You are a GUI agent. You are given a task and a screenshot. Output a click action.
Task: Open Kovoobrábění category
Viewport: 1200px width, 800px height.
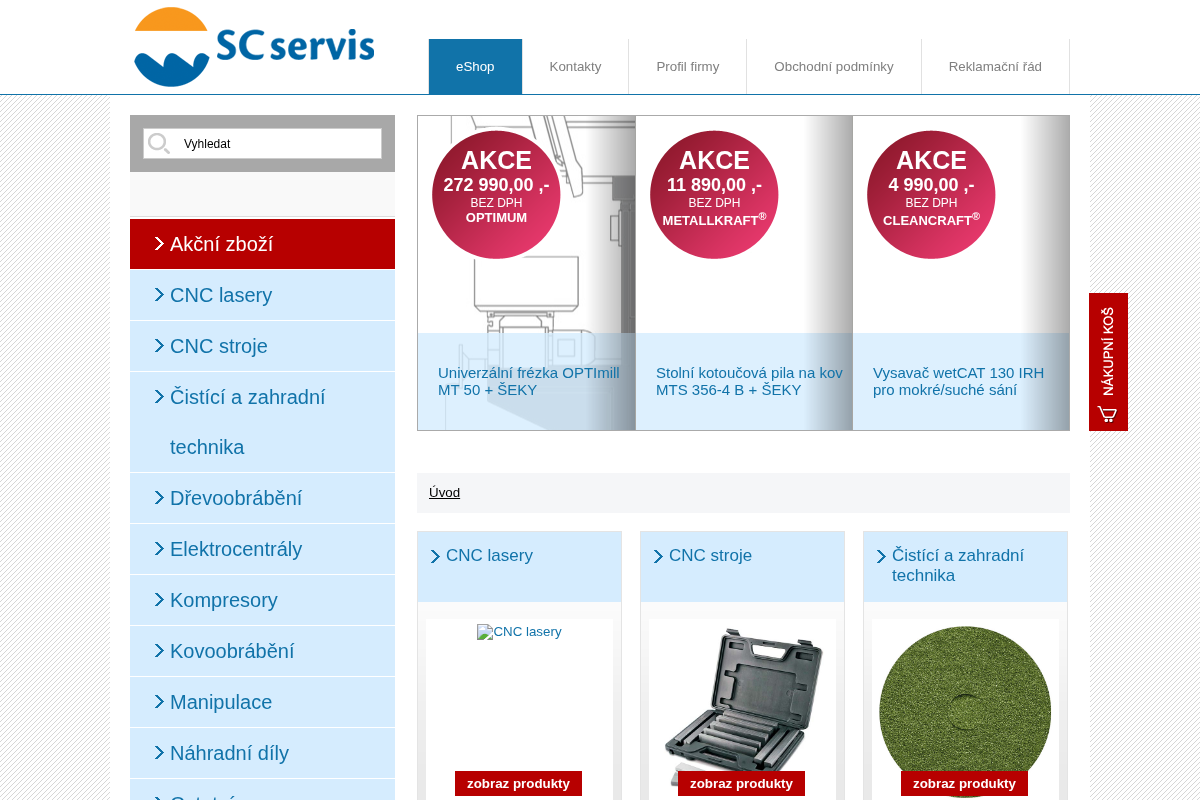(x=262, y=651)
